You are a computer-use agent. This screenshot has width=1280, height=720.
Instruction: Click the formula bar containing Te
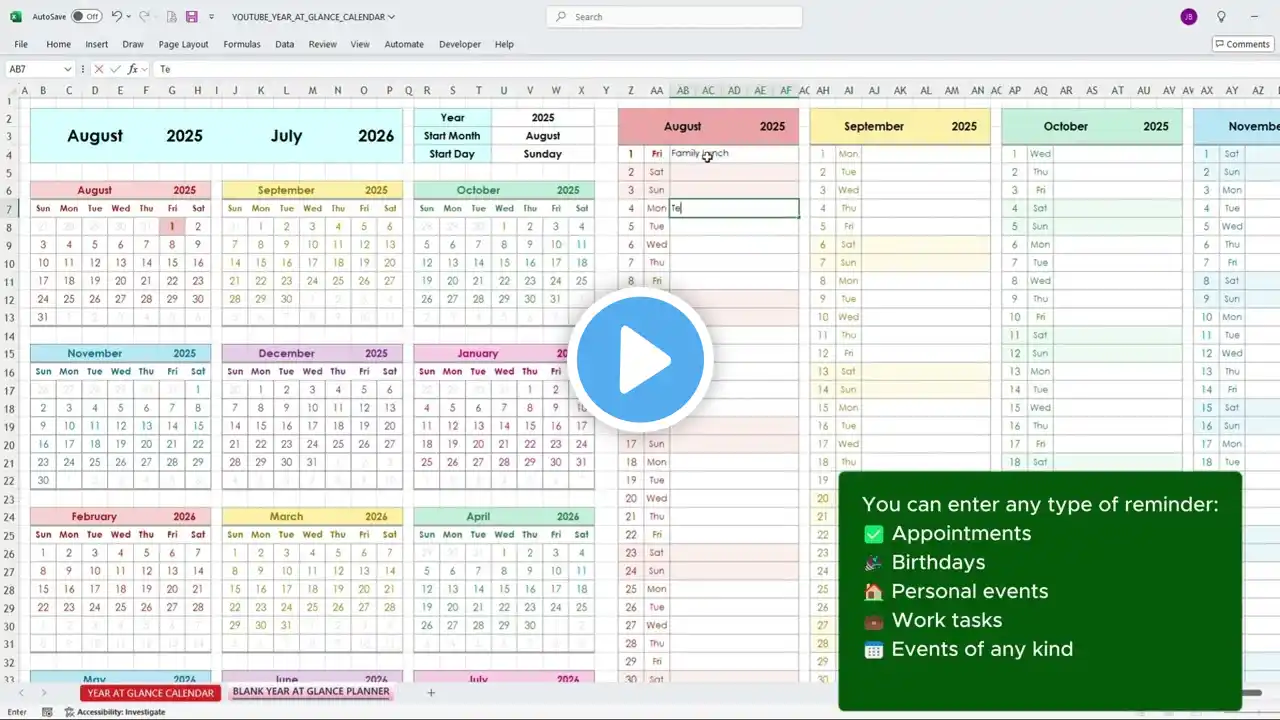pyautogui.click(x=715, y=69)
